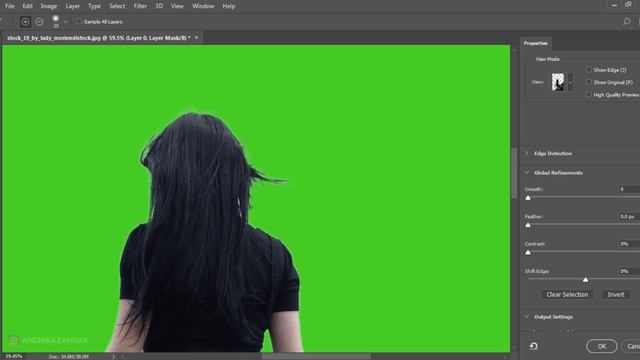Switch to the Properties panel tab
Image resolution: width=640 pixels, height=360 pixels.
pyautogui.click(x=536, y=43)
